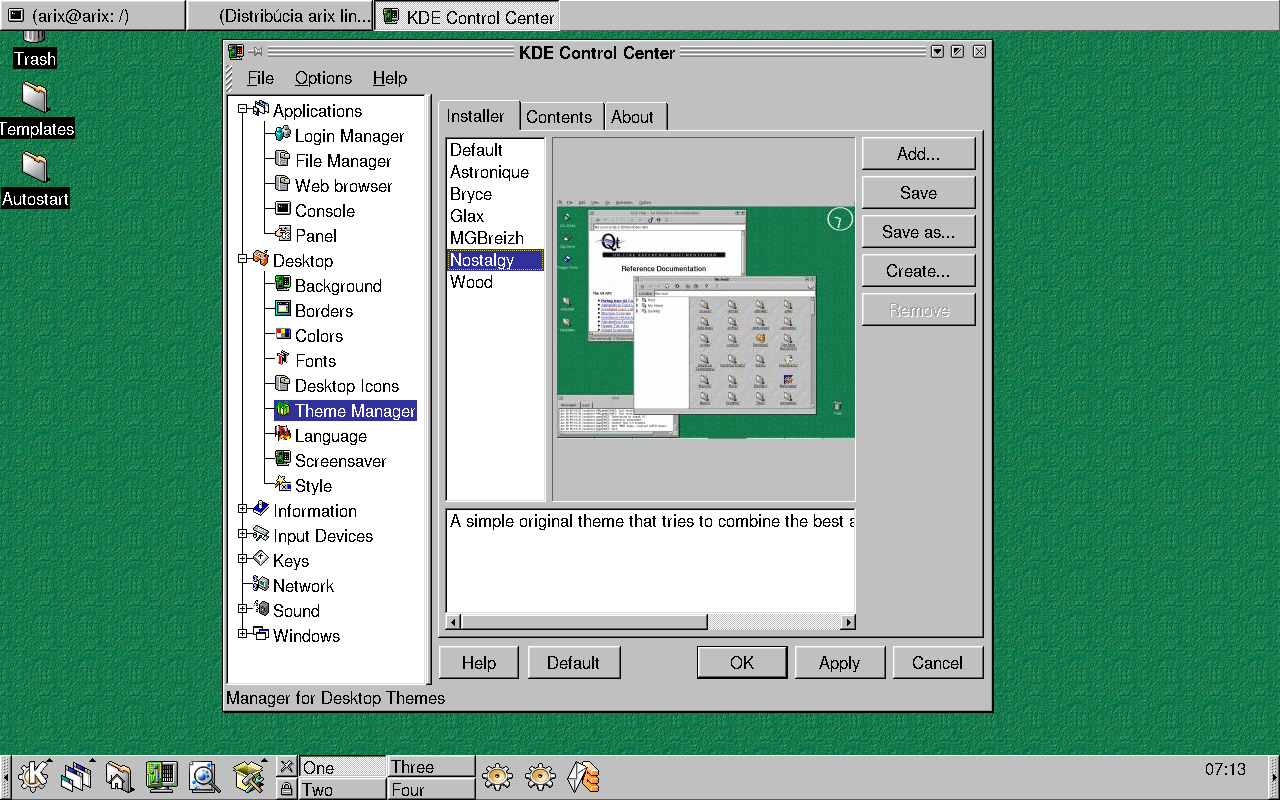Screen dimensions: 1280x800
Task: Open the home directory folder icon
Action: 119,775
